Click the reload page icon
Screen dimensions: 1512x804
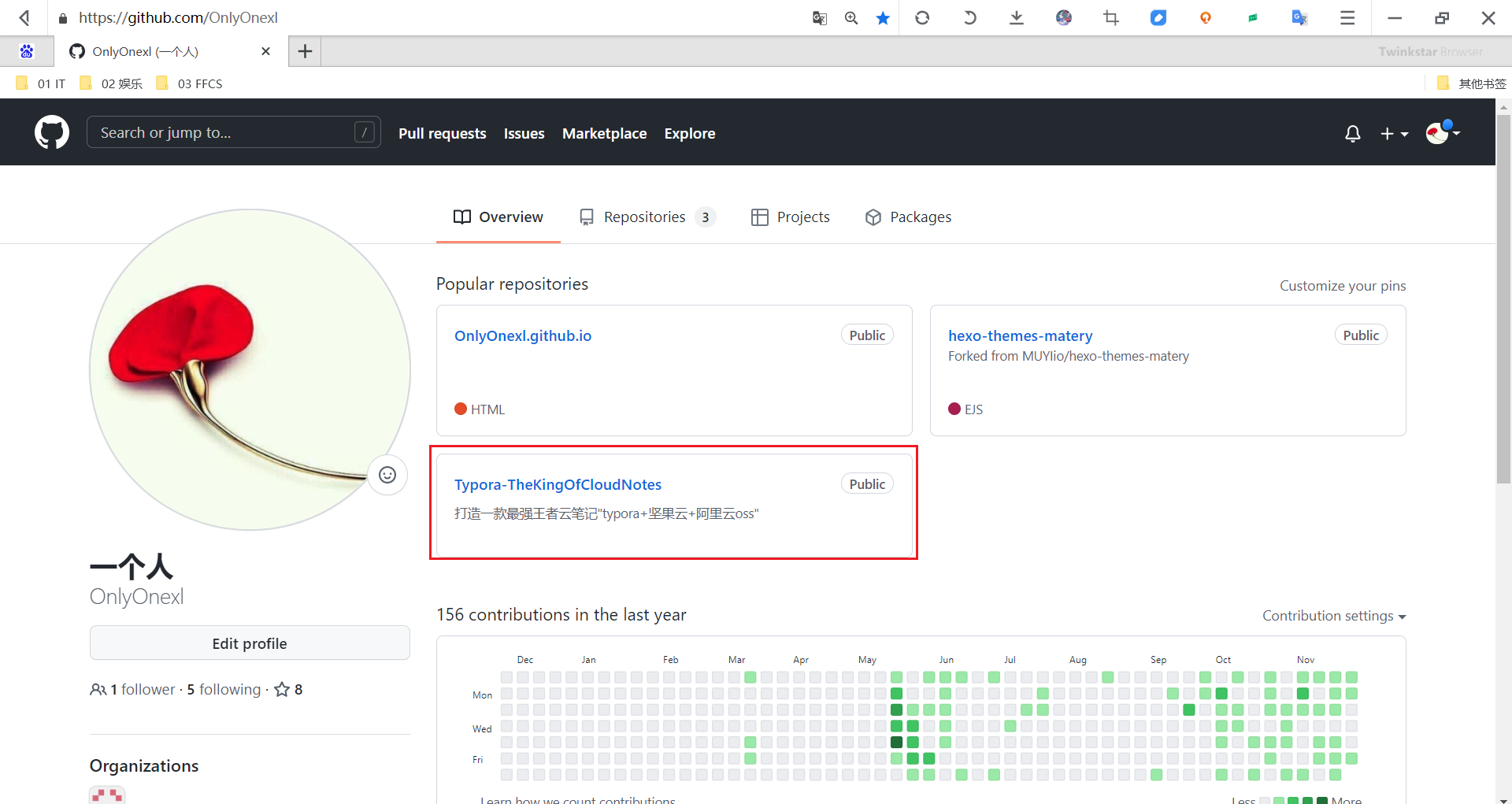[969, 17]
